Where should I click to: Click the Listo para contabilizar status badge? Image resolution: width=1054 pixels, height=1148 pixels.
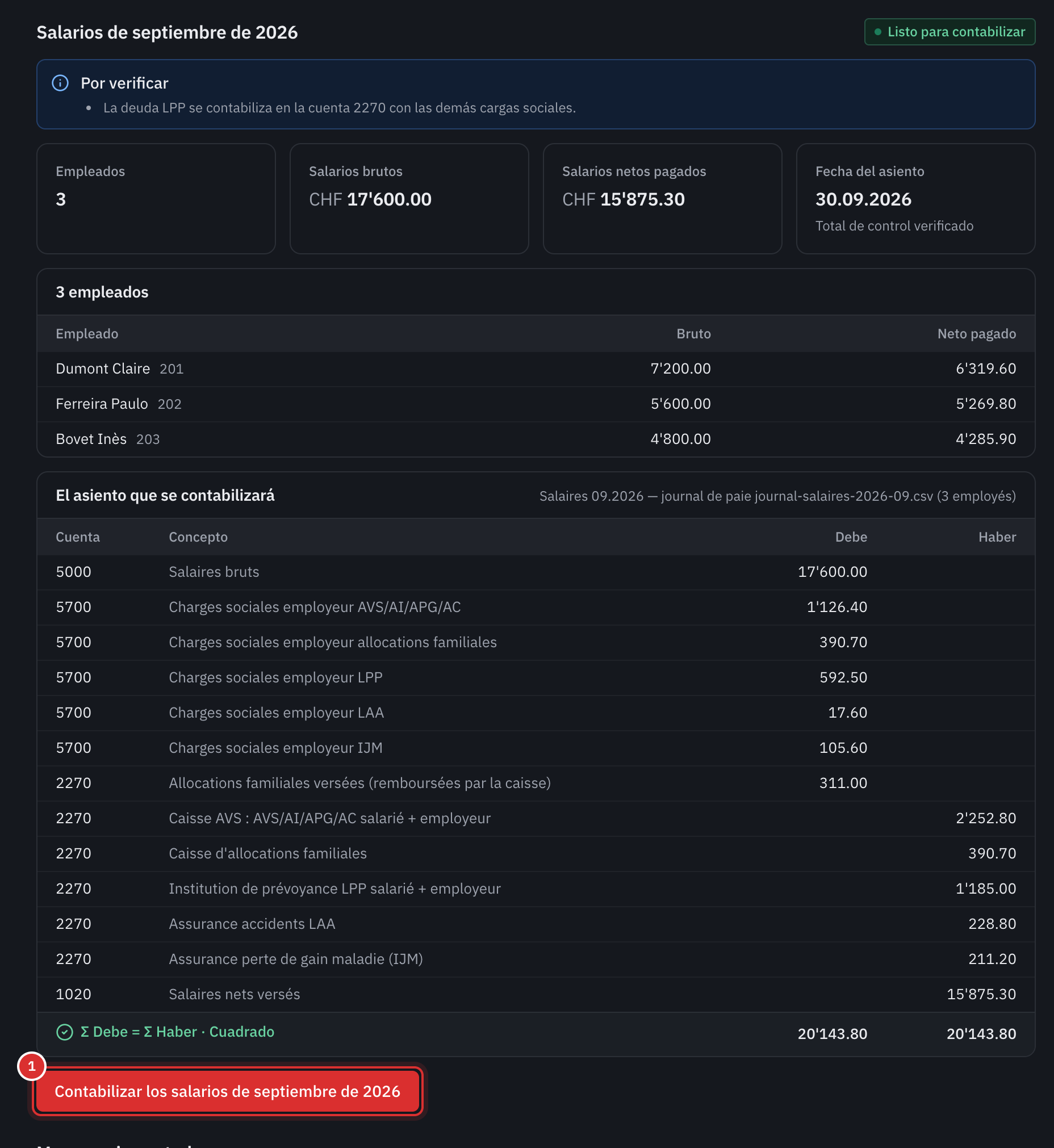pyautogui.click(x=950, y=32)
